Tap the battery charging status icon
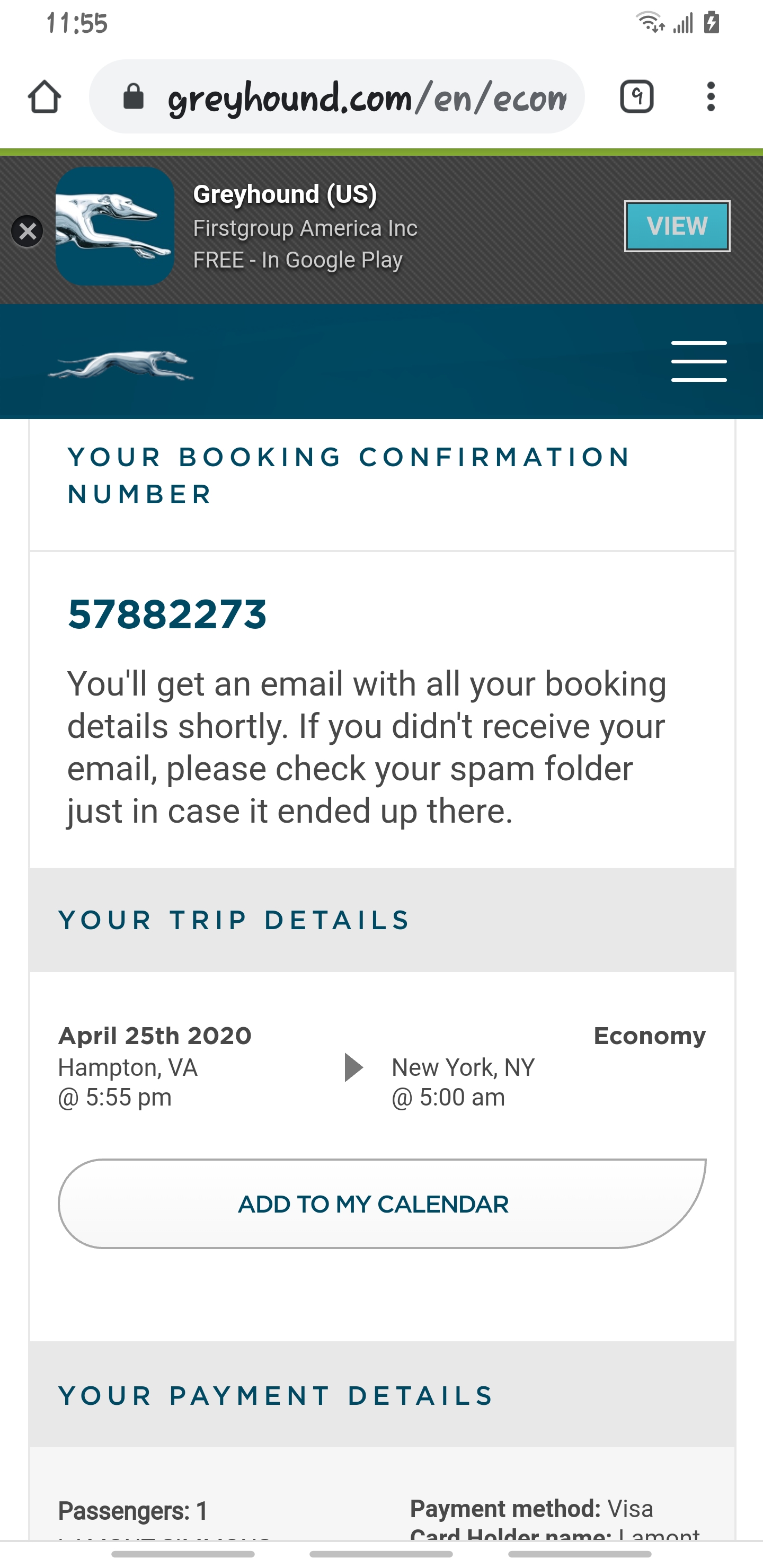 coord(712,23)
